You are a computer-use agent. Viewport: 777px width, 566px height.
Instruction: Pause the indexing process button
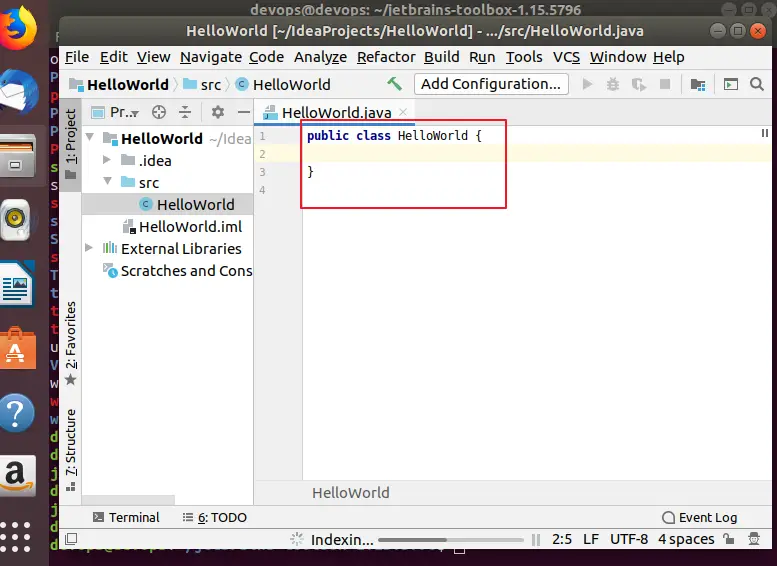click(x=536, y=540)
